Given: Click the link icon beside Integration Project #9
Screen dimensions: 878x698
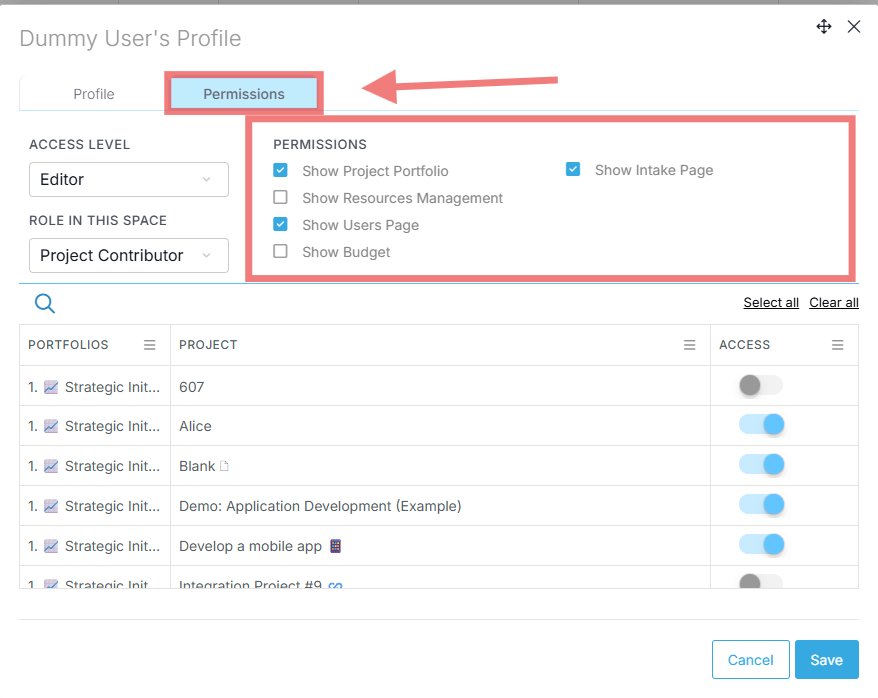Looking at the screenshot, I should [x=336, y=585].
